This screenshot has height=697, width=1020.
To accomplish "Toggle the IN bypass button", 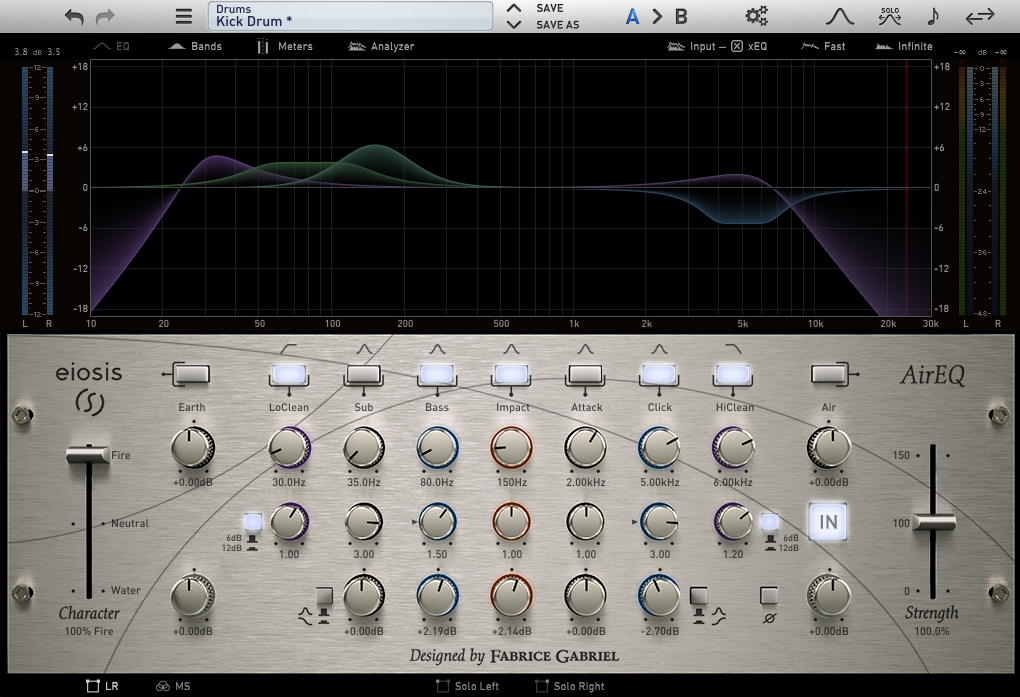I will coord(828,522).
